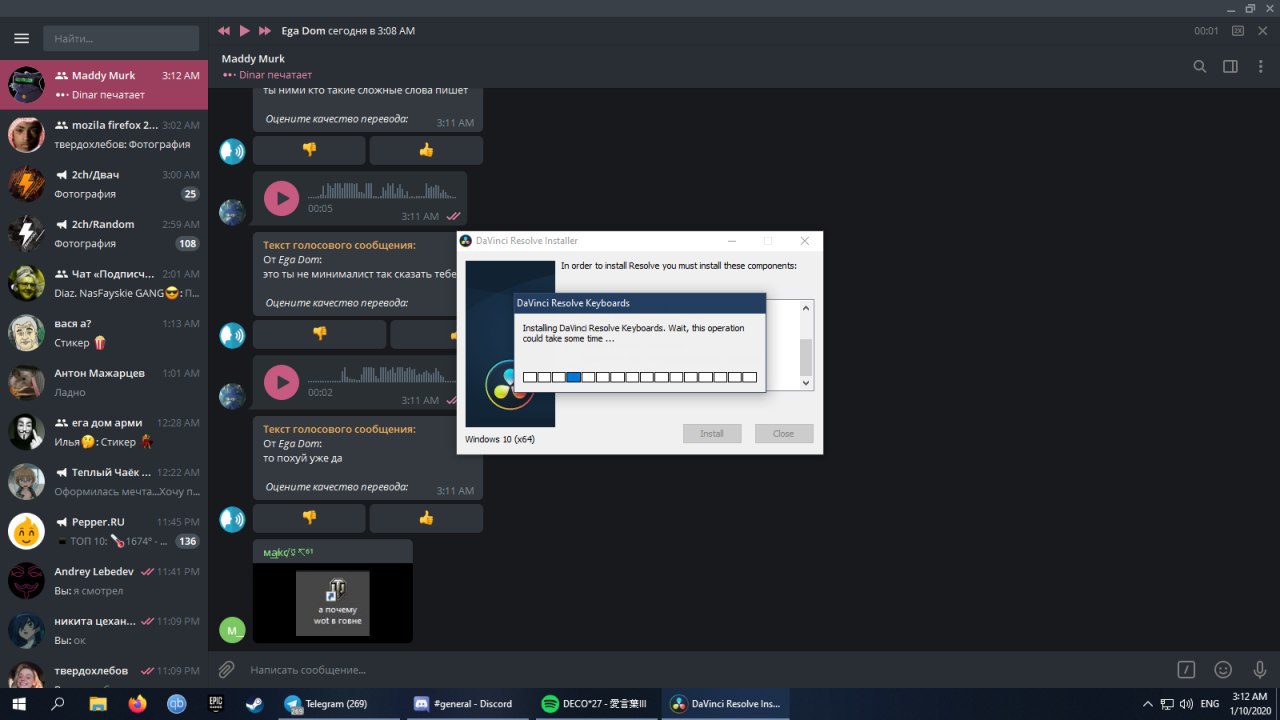Image resolution: width=1280 pixels, height=720 pixels.
Task: Select the Maddy Murk chat in list
Action: [104, 85]
